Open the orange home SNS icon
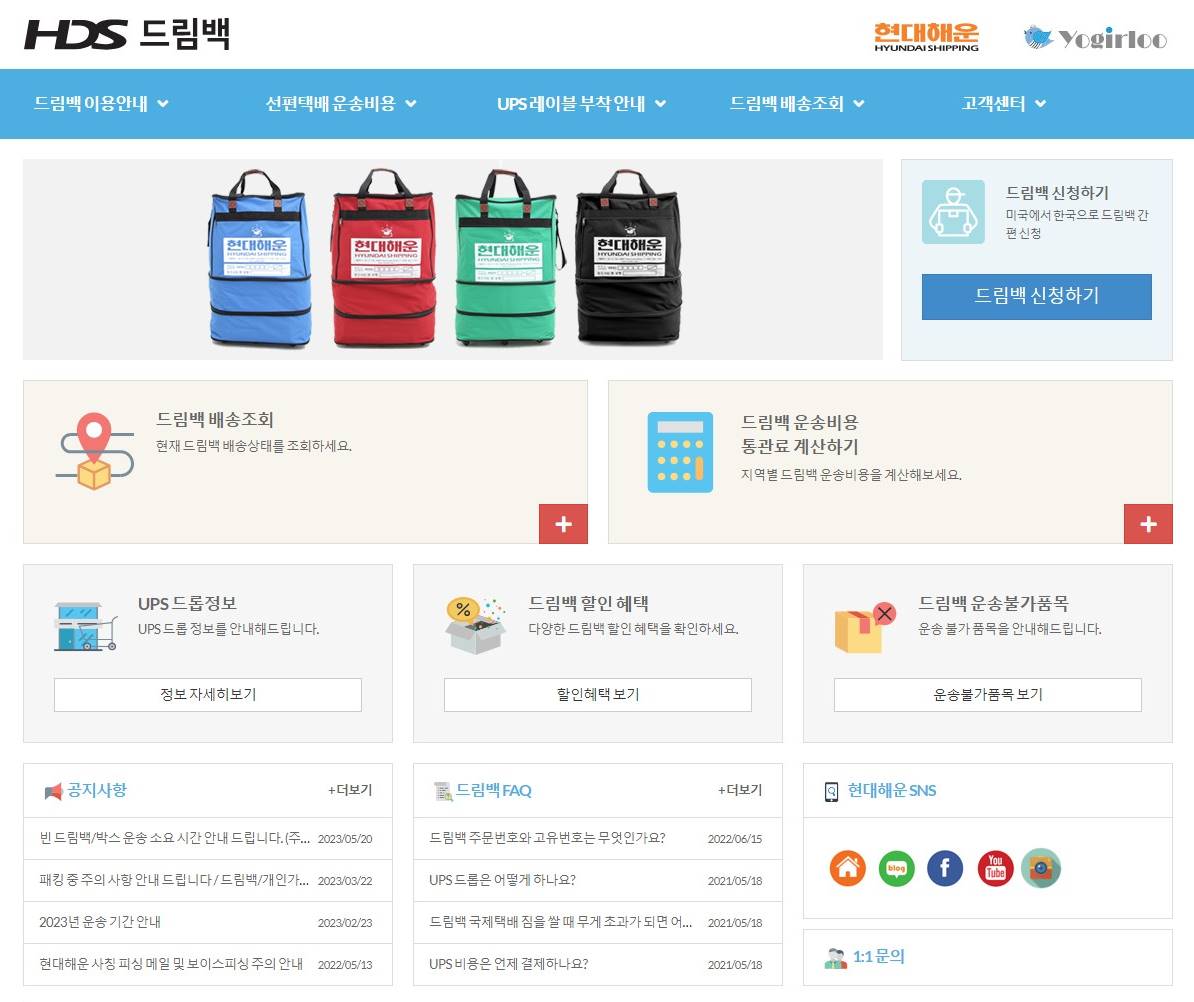The image size is (1194, 1002). pos(848,868)
